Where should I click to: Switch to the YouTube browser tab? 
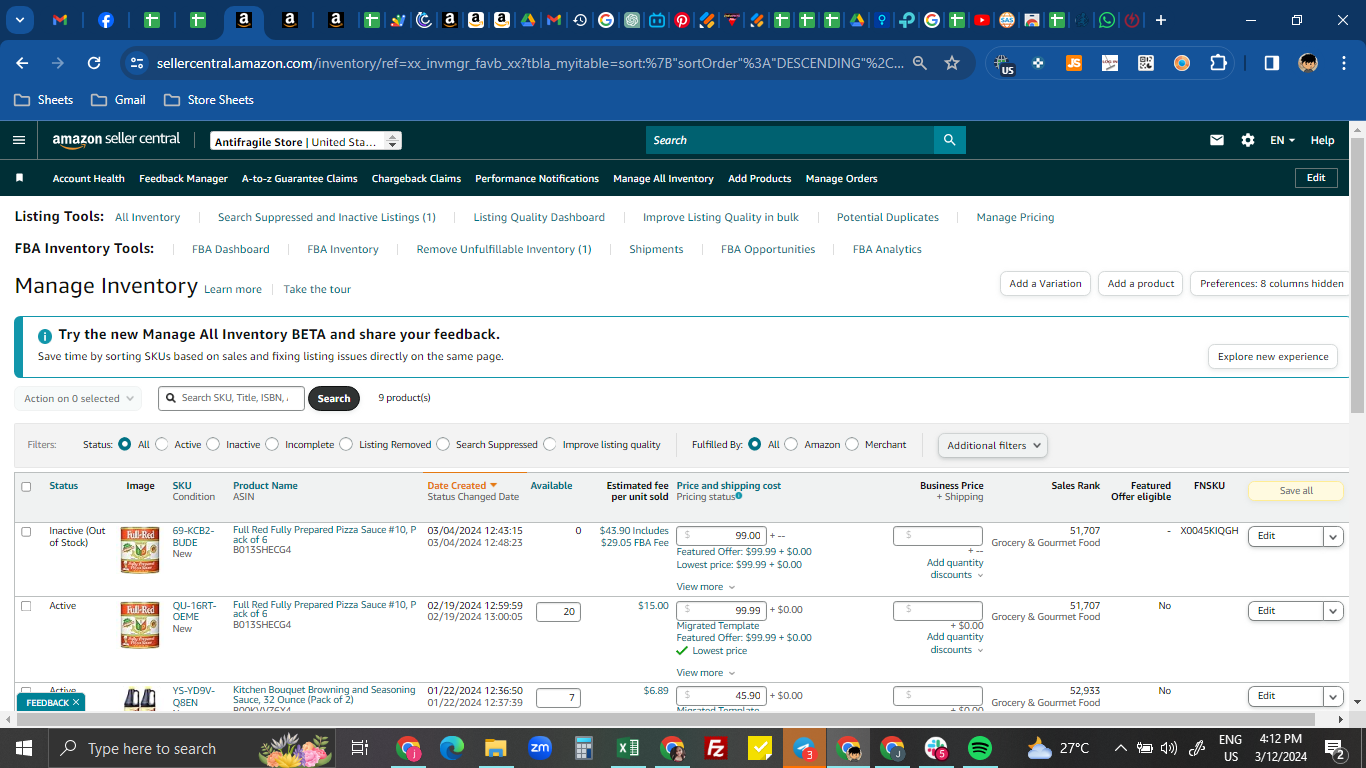point(981,20)
